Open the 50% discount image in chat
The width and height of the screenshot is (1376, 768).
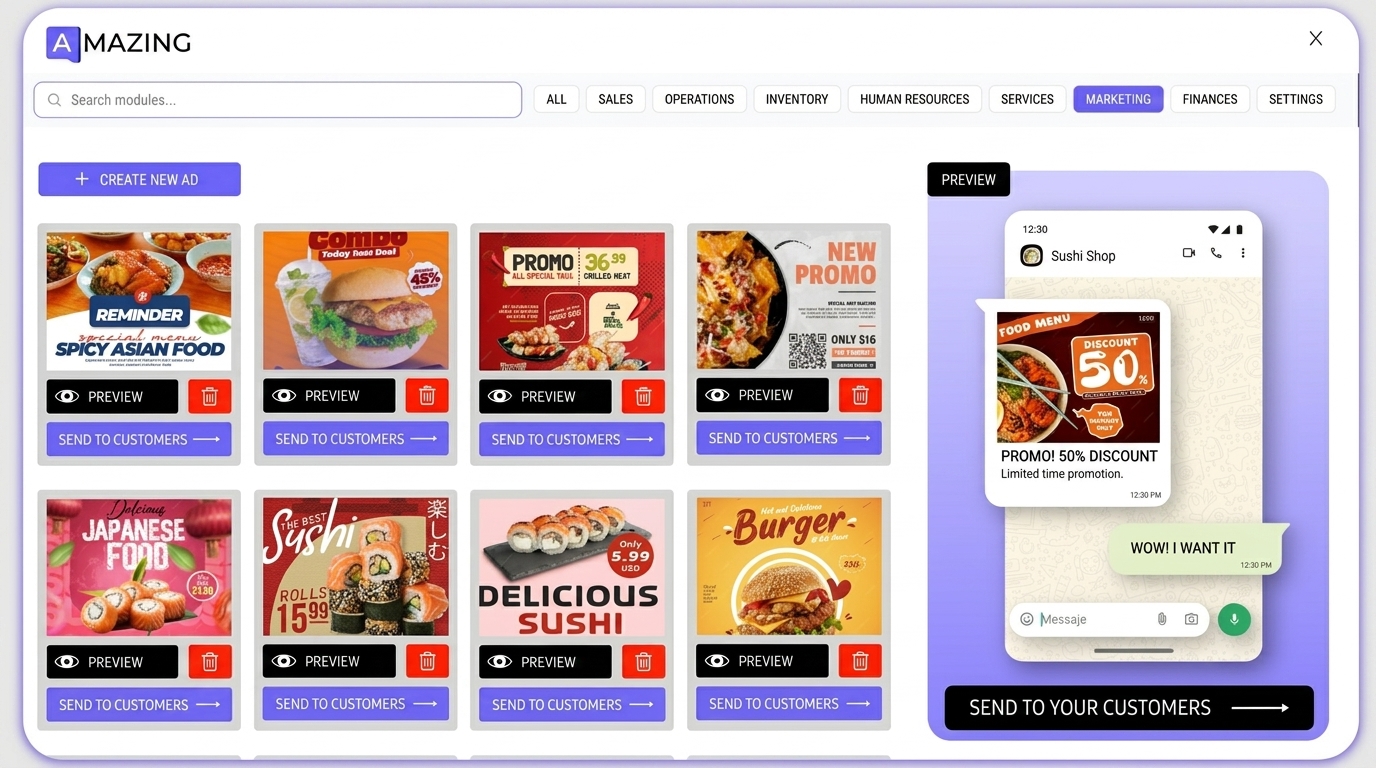coord(1078,377)
